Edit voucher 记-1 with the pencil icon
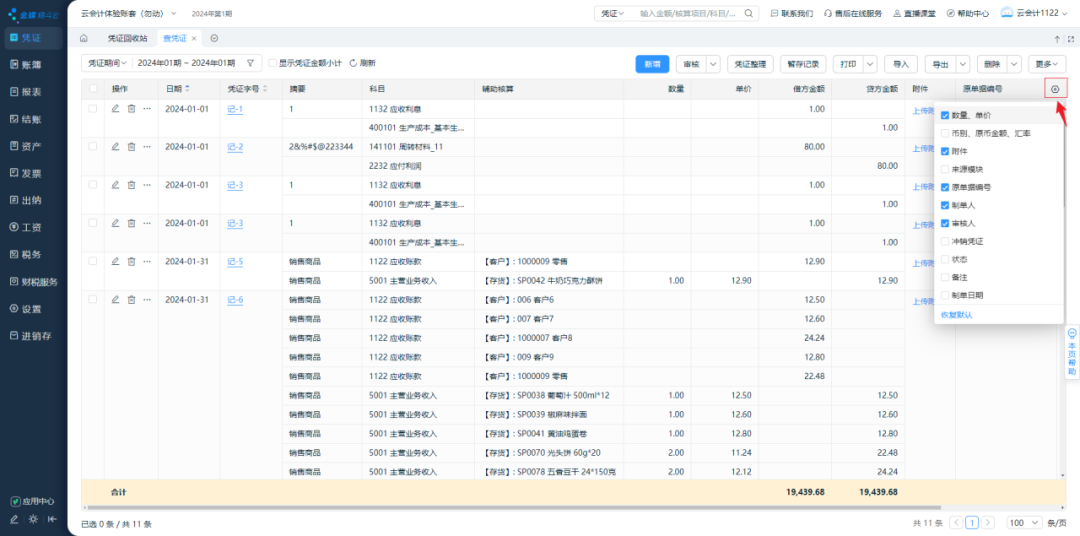This screenshot has width=1080, height=536. 115,108
